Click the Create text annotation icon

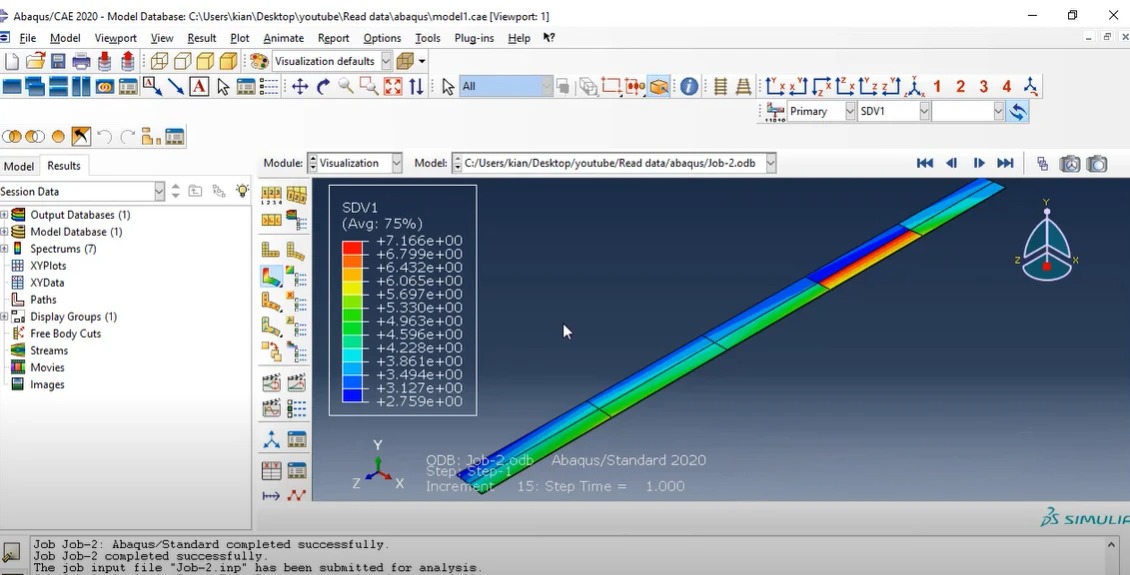pos(199,86)
